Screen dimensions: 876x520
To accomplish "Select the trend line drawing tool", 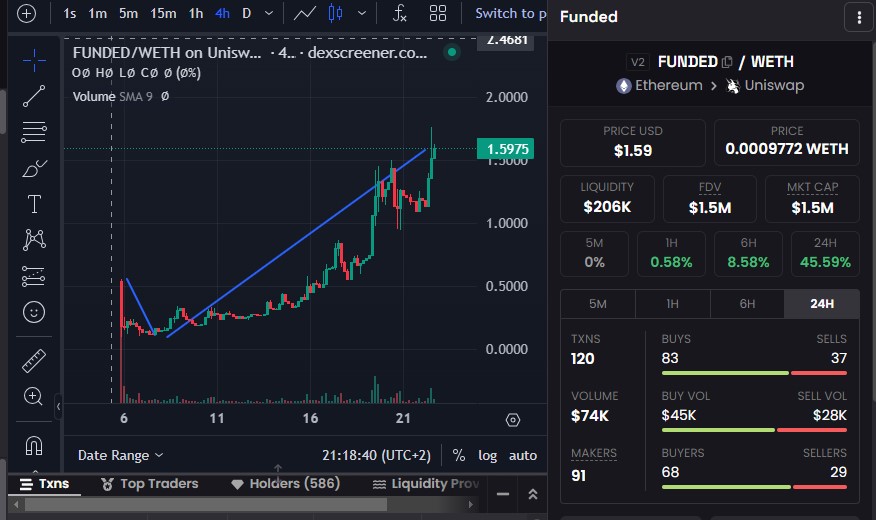I will (x=34, y=96).
